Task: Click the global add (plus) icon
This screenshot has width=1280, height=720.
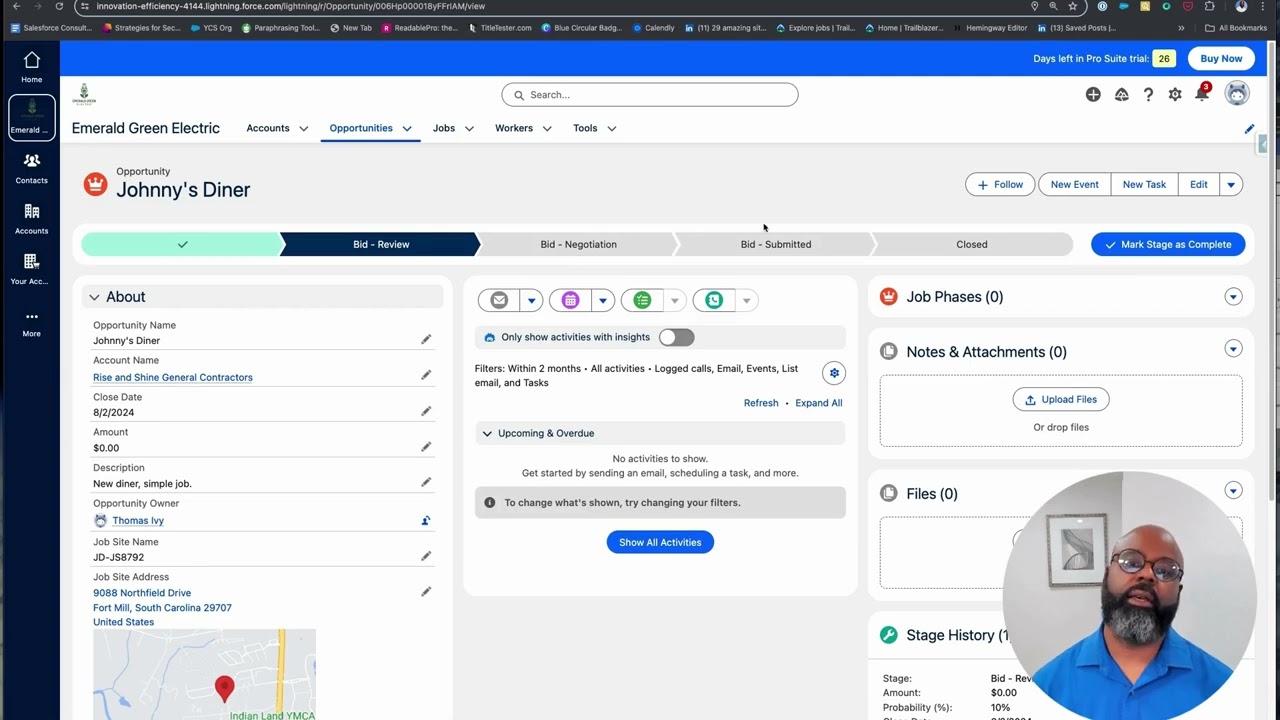Action: coord(1093,94)
